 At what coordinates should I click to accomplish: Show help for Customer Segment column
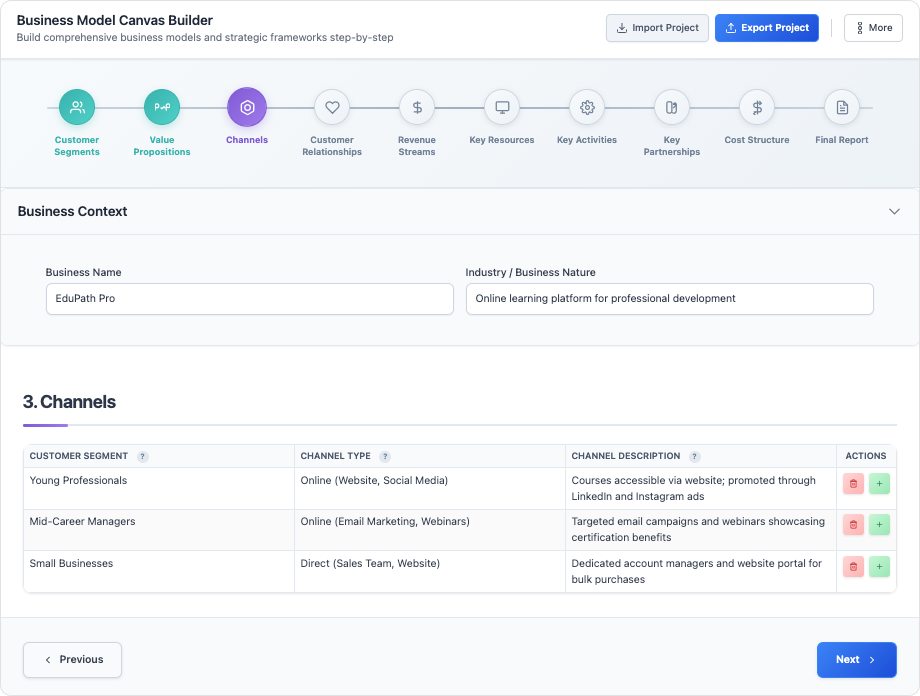click(143, 457)
